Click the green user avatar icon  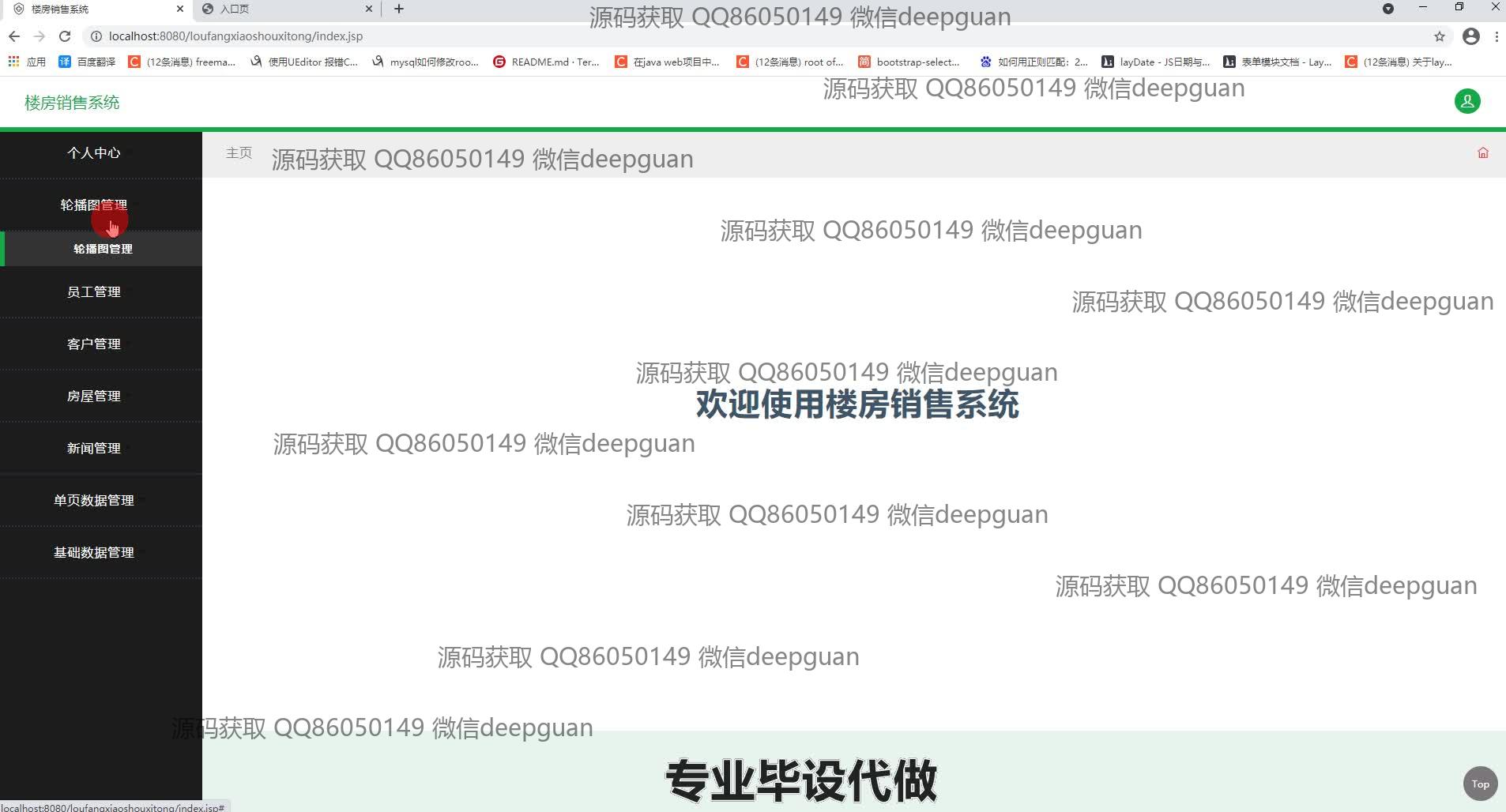click(1467, 101)
